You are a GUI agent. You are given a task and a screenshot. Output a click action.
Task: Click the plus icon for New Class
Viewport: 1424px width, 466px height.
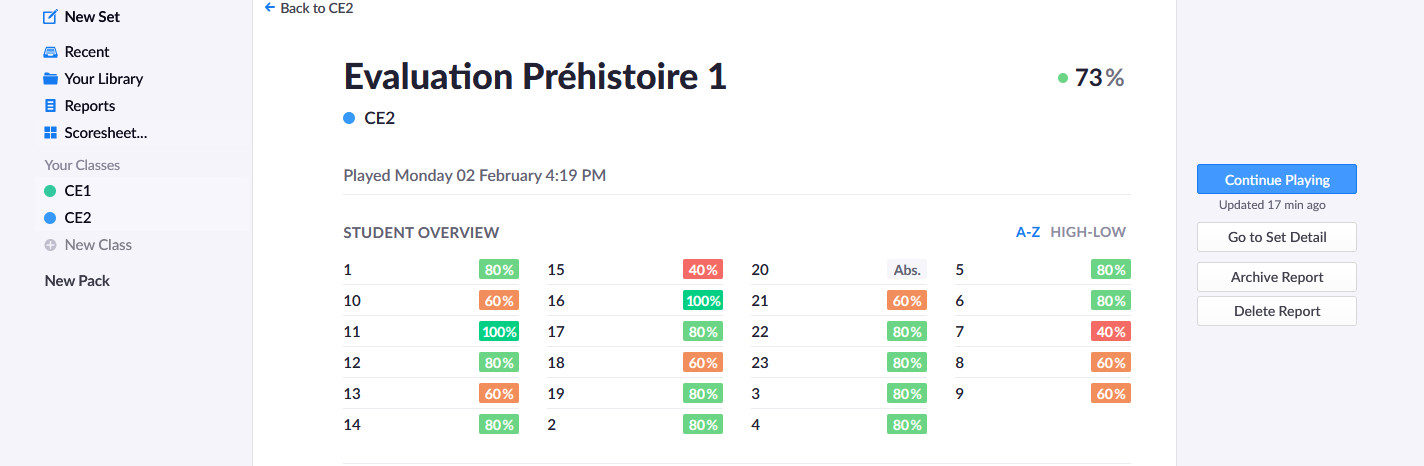pos(50,245)
